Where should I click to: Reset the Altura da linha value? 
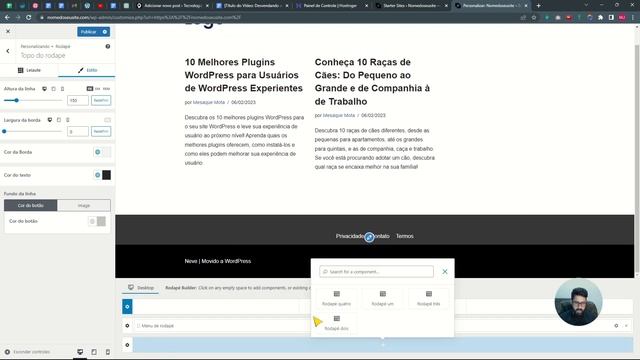tap(101, 100)
